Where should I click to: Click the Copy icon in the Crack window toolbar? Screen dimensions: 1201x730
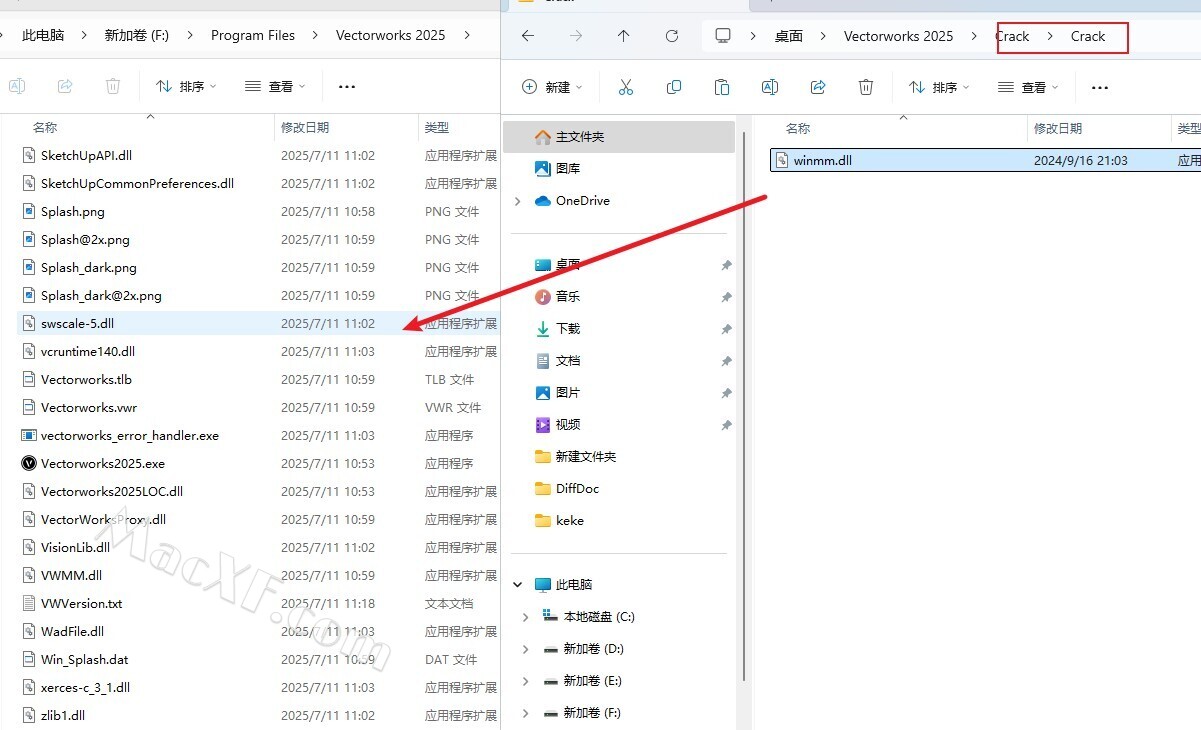pyautogui.click(x=674, y=87)
